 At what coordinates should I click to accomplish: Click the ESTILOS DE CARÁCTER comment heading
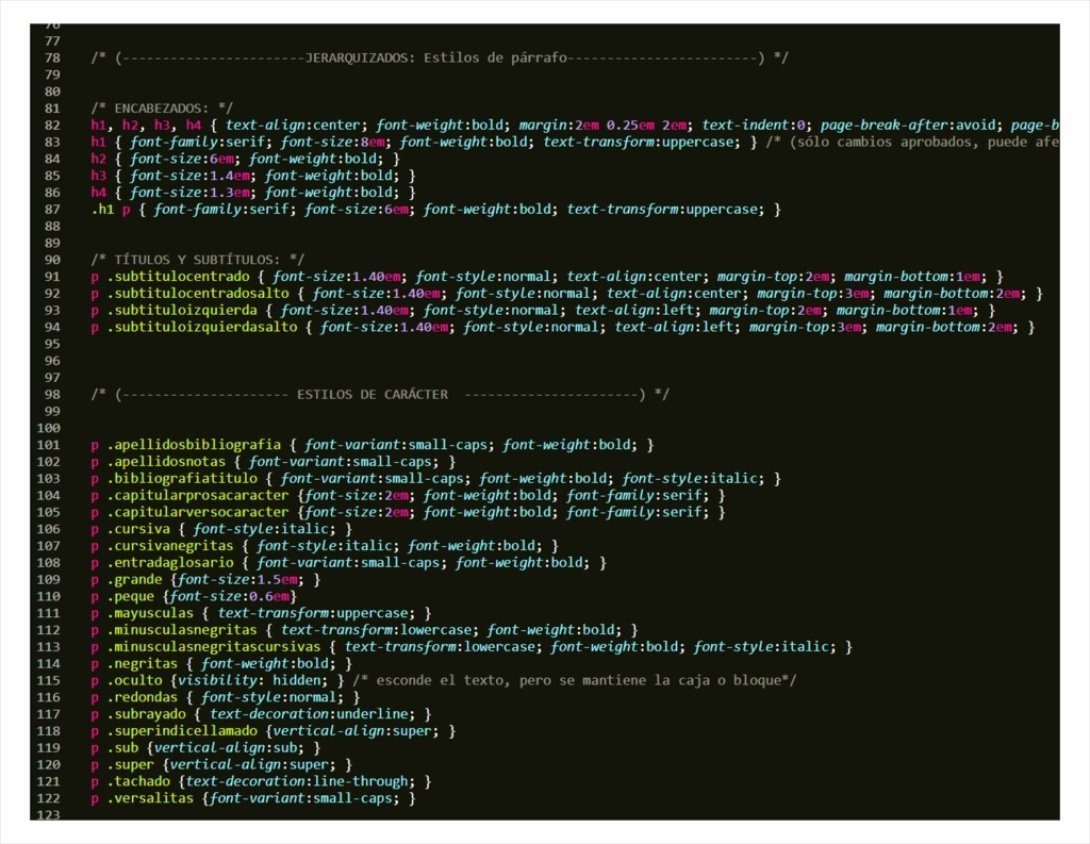pyautogui.click(x=380, y=394)
